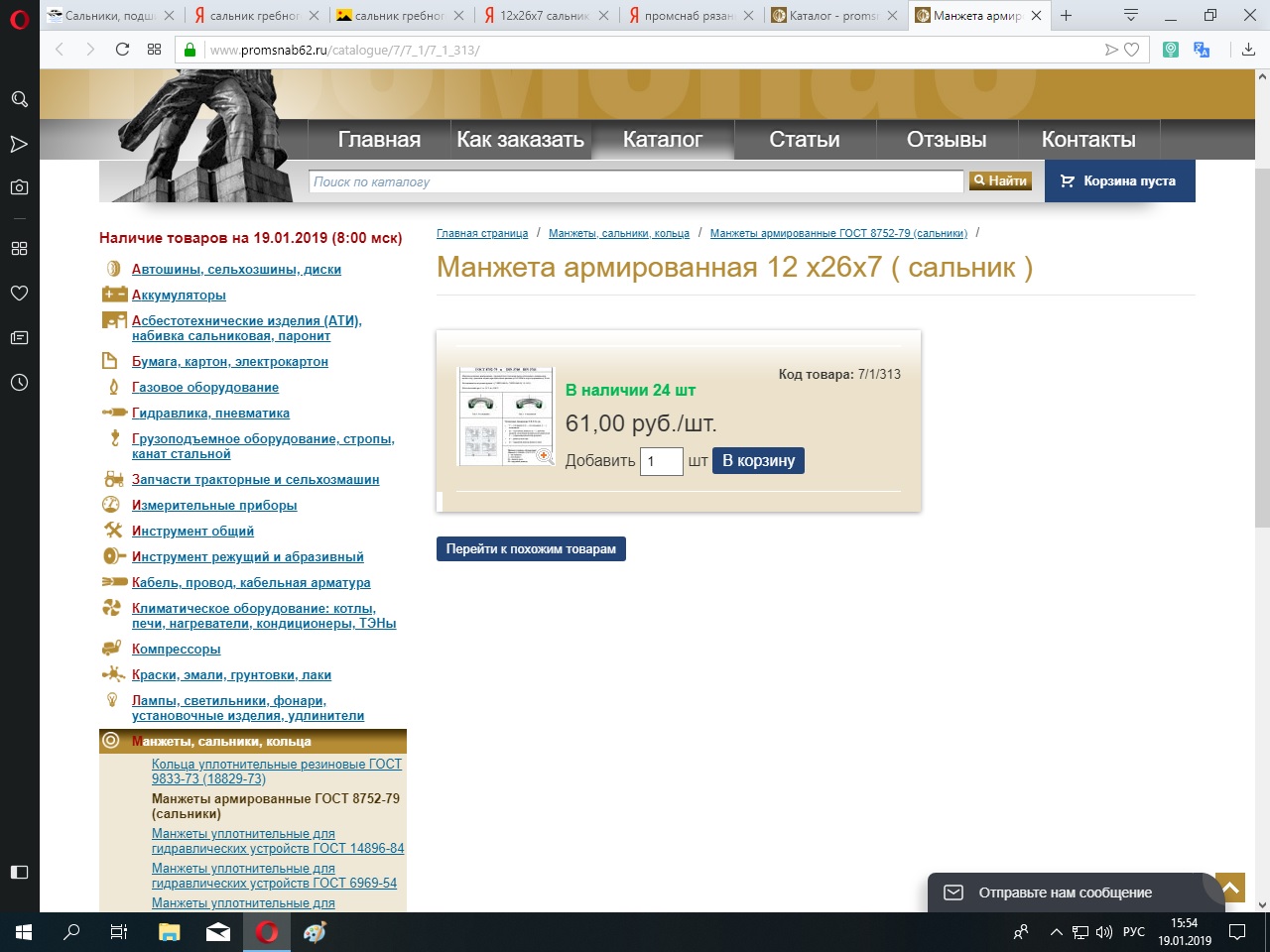1270x952 pixels.
Task: Open Opera snapshot camera tool
Action: pyautogui.click(x=19, y=187)
